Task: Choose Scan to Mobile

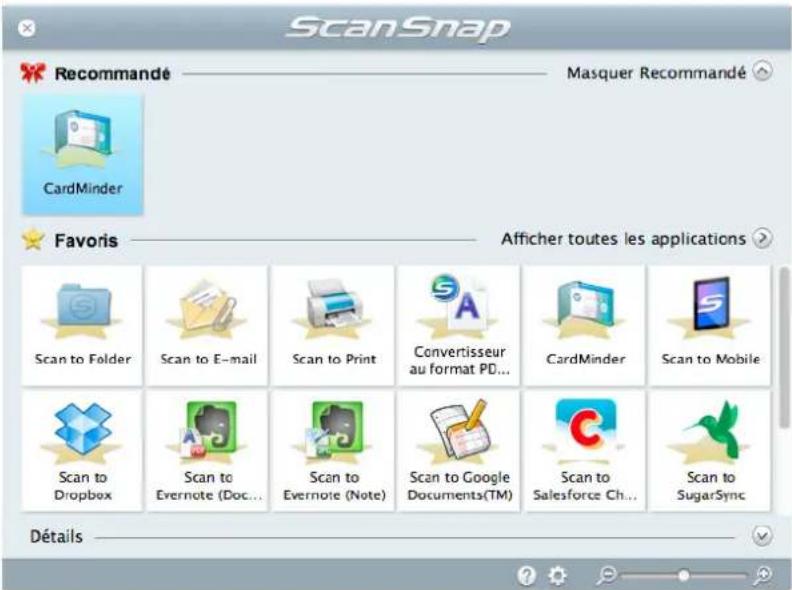Action: (710, 325)
